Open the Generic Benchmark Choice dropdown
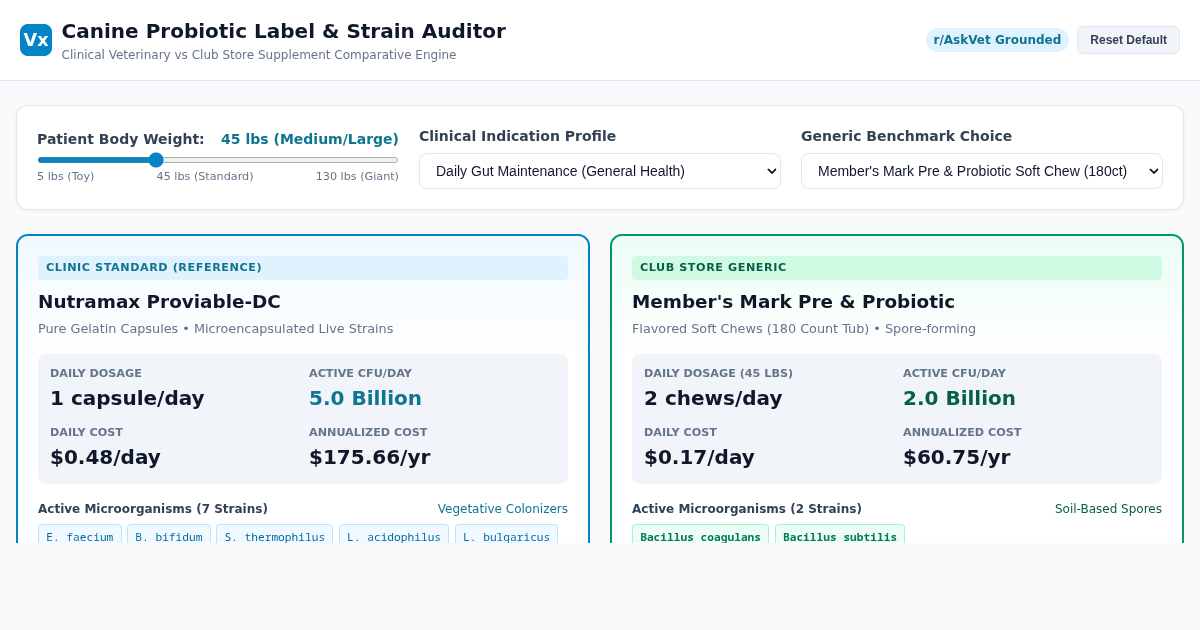 982,171
